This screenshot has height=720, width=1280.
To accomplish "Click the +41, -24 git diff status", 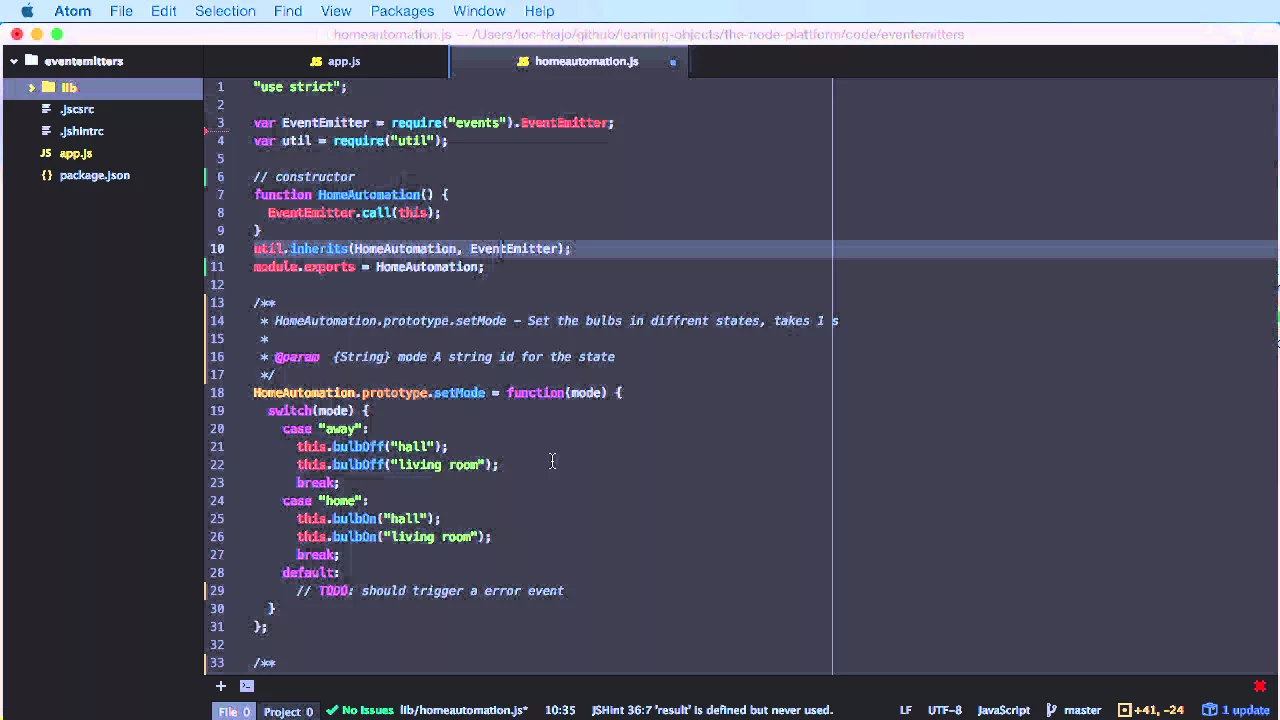I will (x=1151, y=710).
